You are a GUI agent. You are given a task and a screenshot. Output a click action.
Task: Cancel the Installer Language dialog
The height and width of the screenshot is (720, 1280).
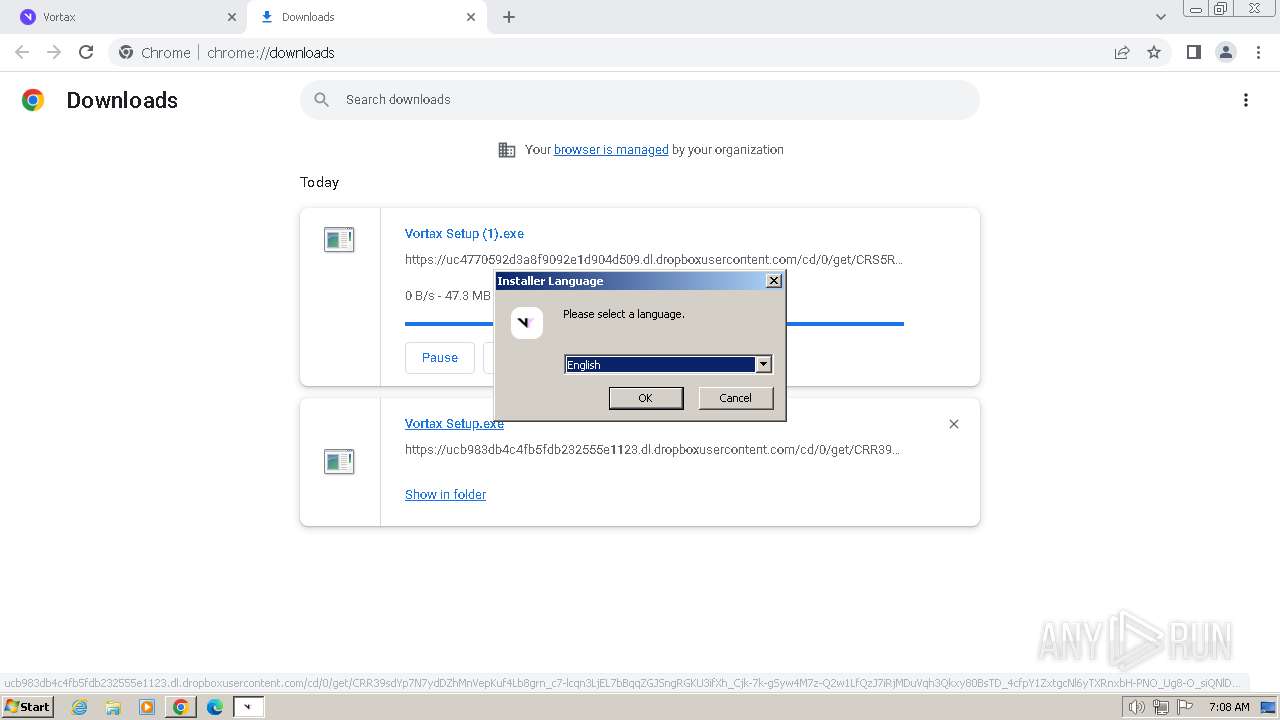(x=735, y=398)
